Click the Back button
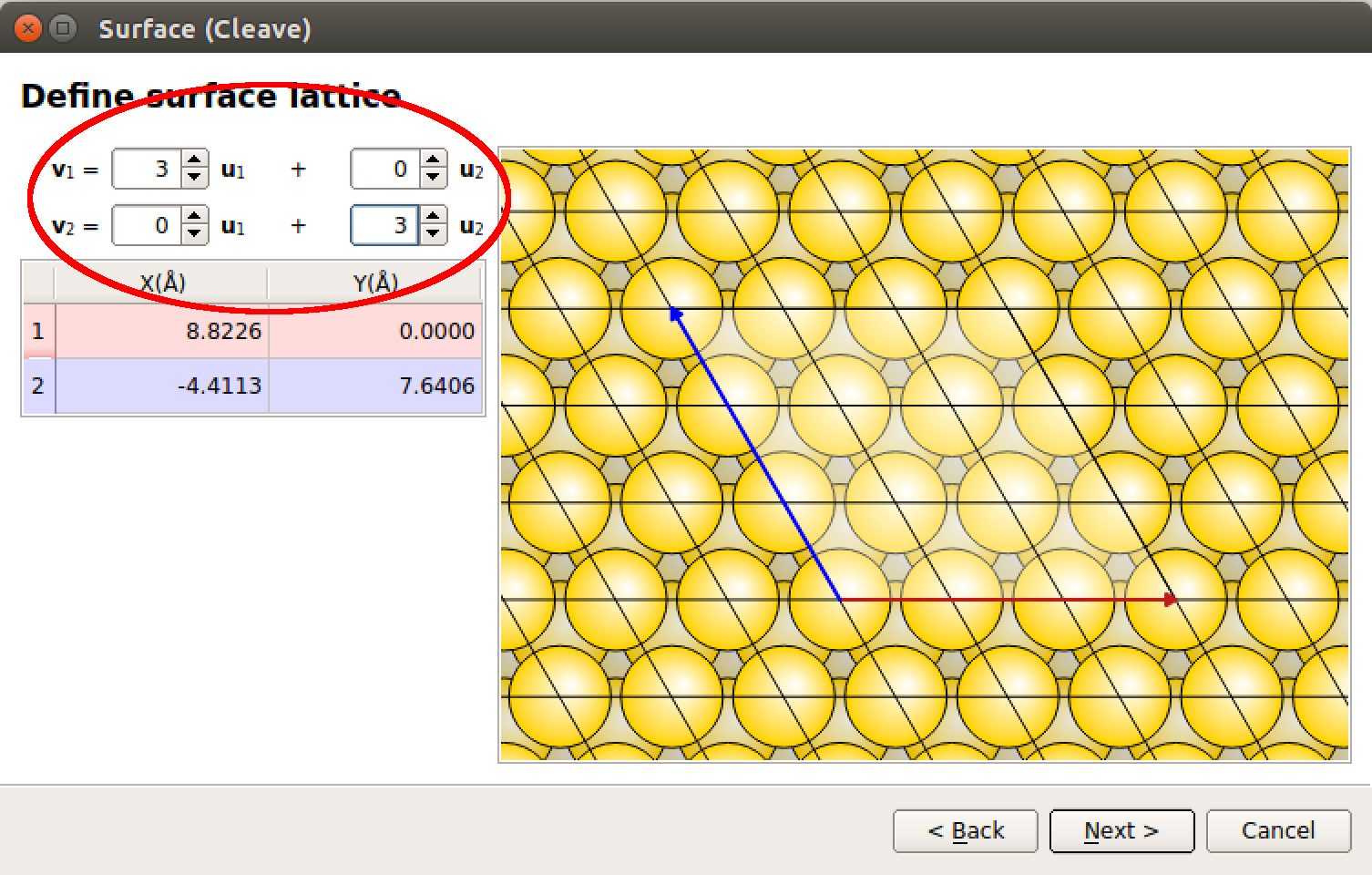The height and width of the screenshot is (875, 1372). [966, 830]
